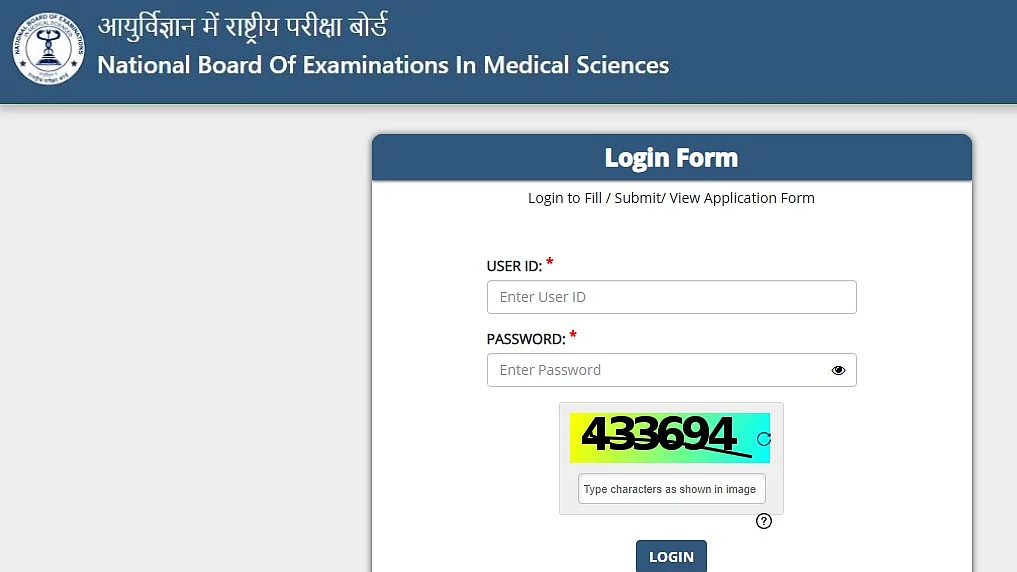Click the Login Form header bar
Viewport: 1017px width, 572px height.
point(671,158)
